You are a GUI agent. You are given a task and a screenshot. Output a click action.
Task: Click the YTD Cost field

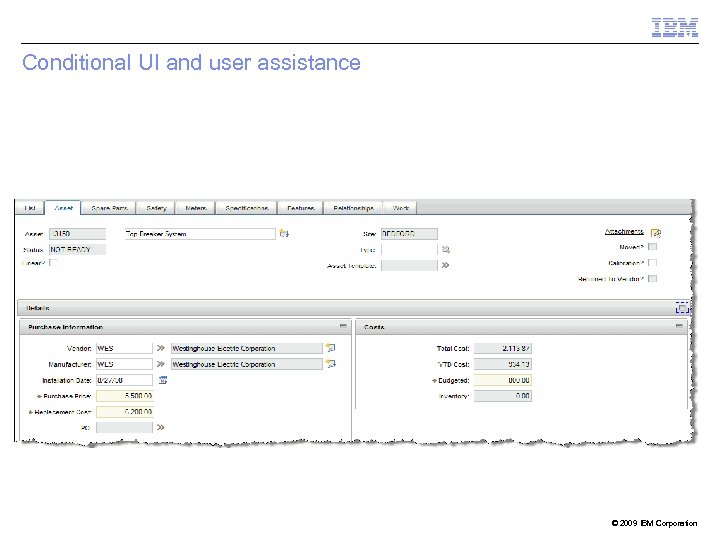[503, 364]
